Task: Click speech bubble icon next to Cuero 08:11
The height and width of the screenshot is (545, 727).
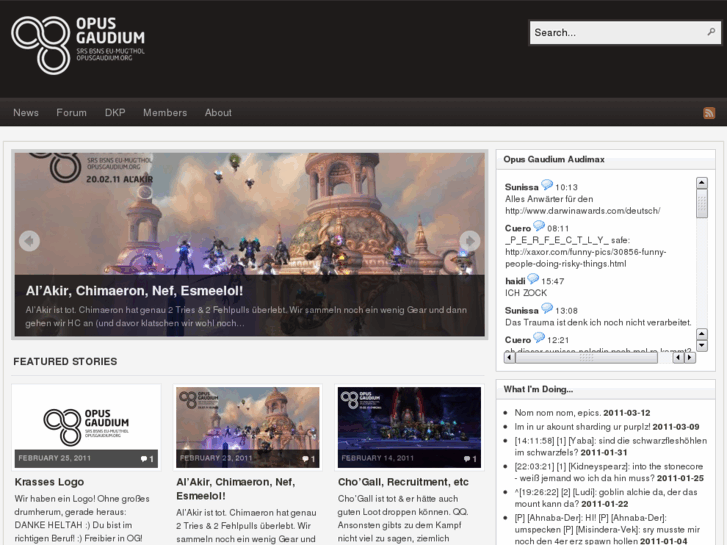Action: (x=539, y=226)
